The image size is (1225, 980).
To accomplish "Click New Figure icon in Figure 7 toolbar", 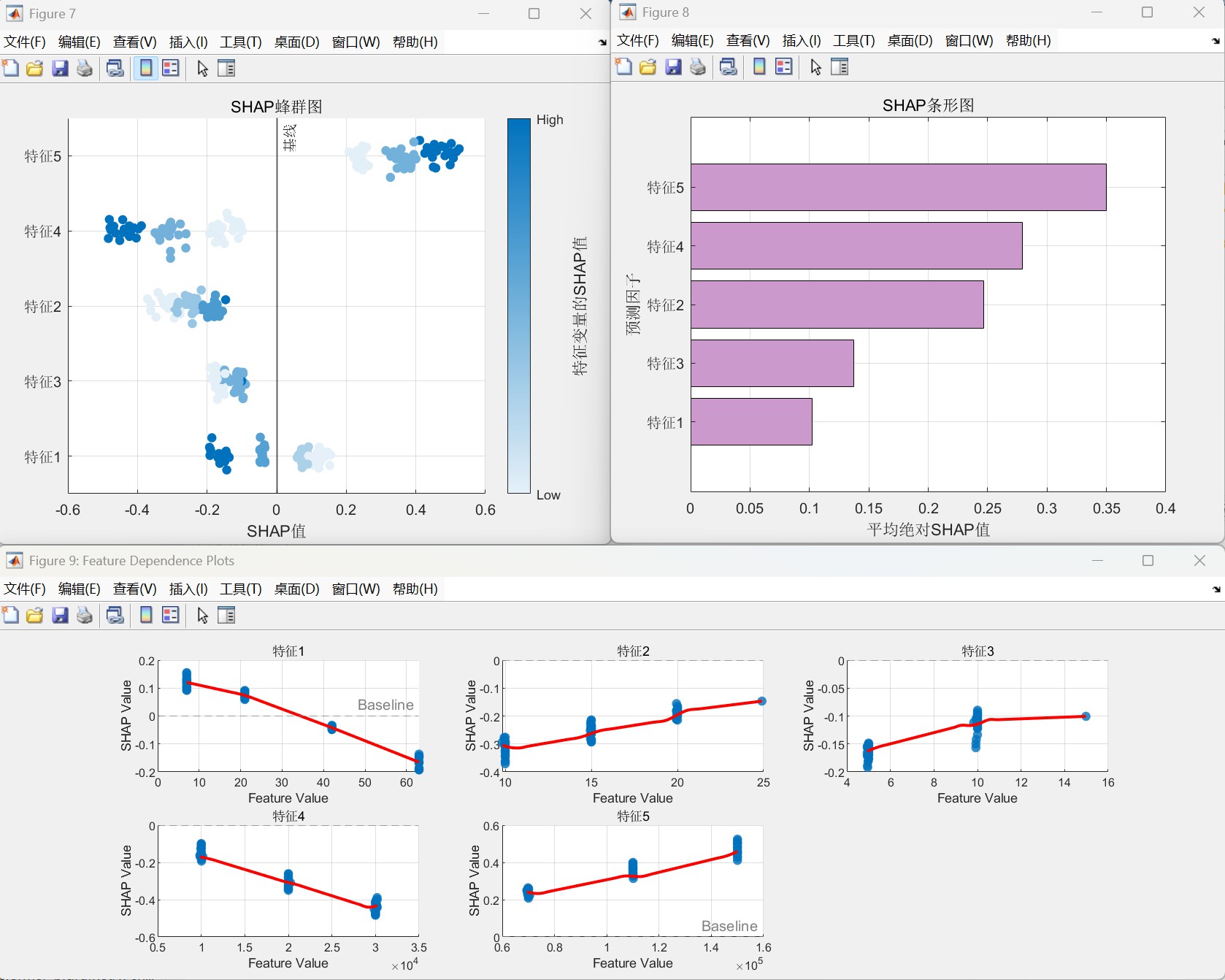I will pyautogui.click(x=11, y=69).
